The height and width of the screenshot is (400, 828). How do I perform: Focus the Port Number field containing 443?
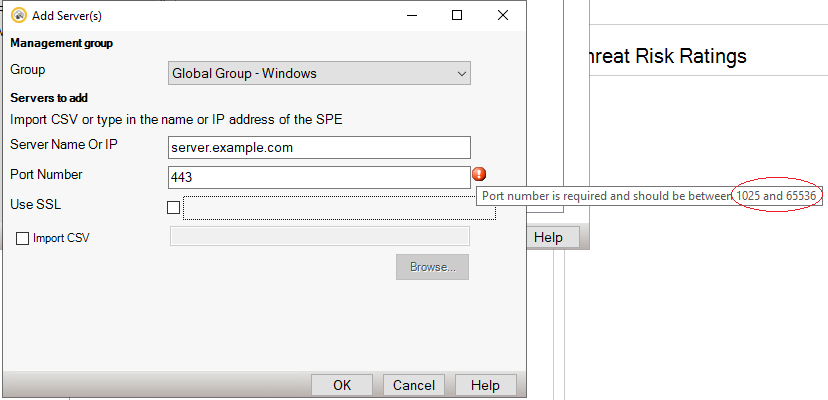tap(320, 177)
